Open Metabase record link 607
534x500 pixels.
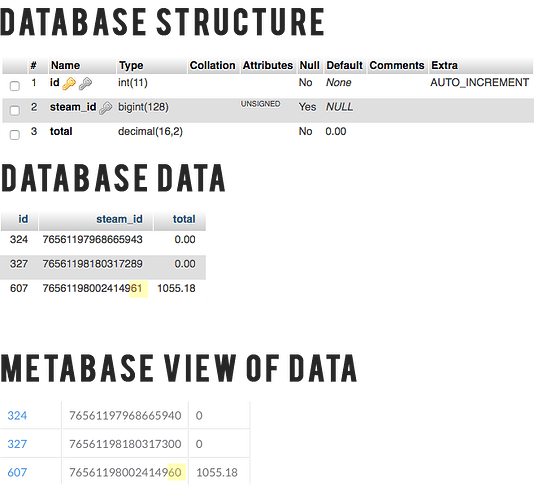click(17, 473)
